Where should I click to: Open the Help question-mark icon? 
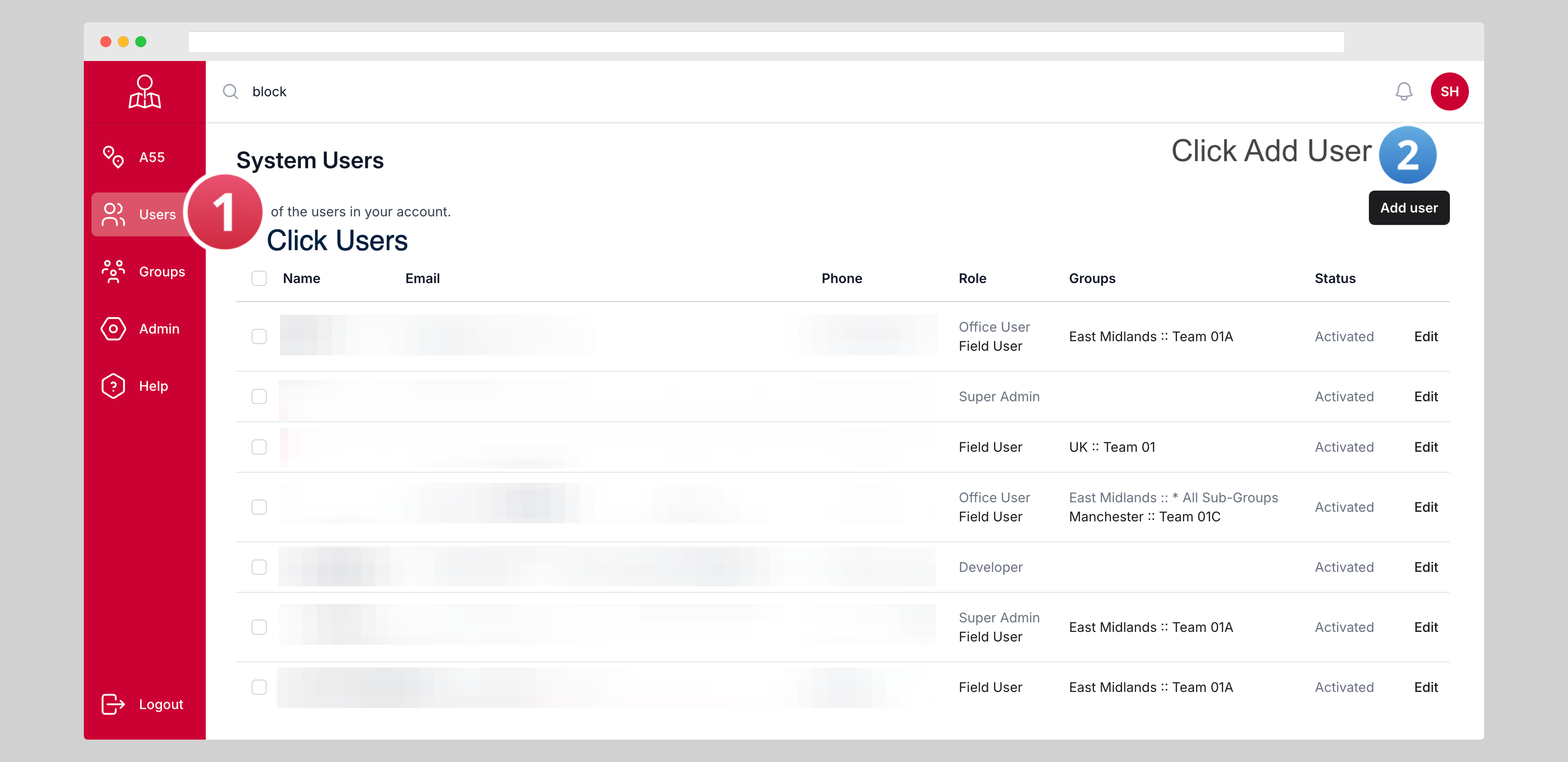pos(113,386)
